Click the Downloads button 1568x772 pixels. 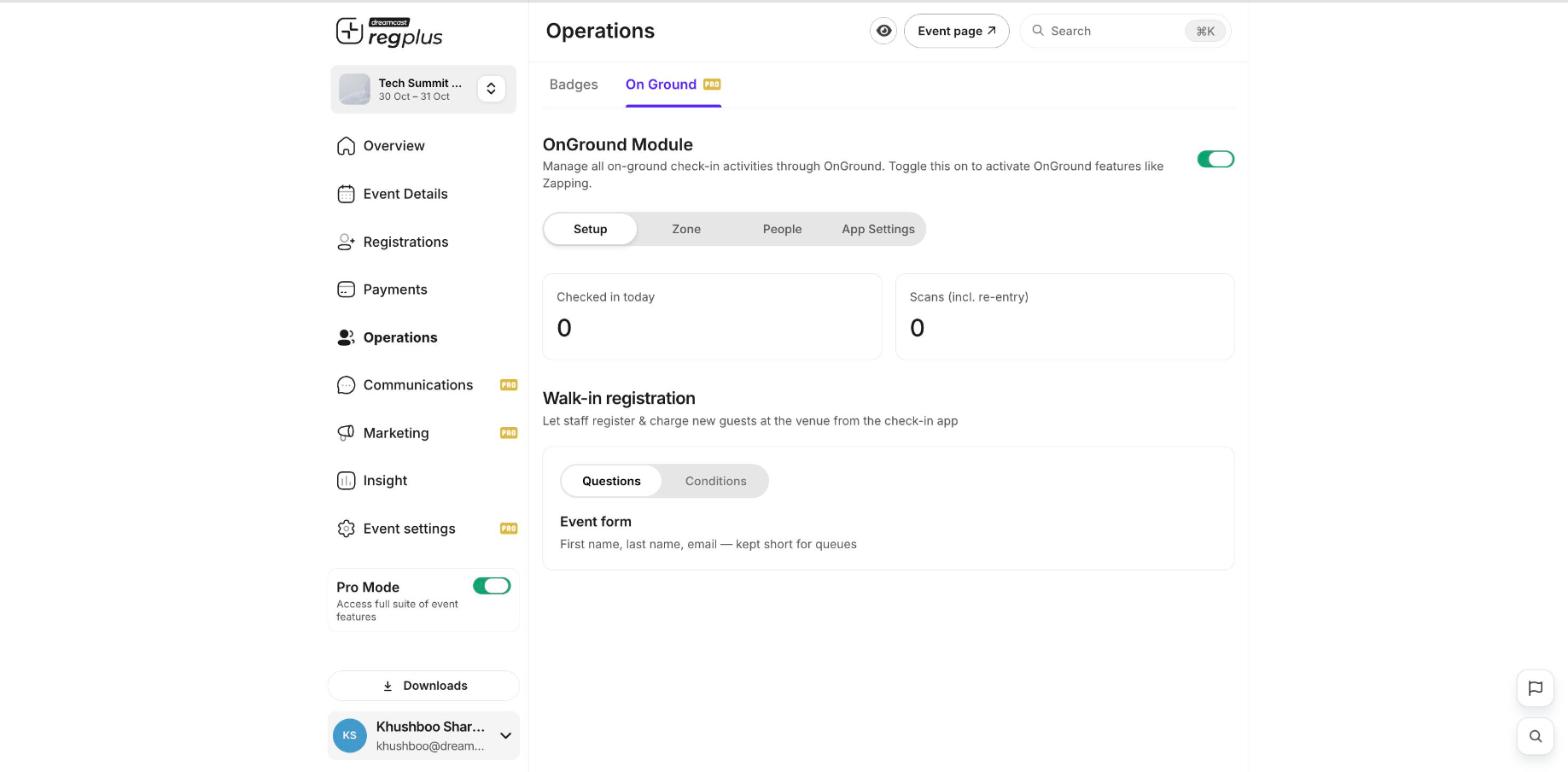point(424,686)
